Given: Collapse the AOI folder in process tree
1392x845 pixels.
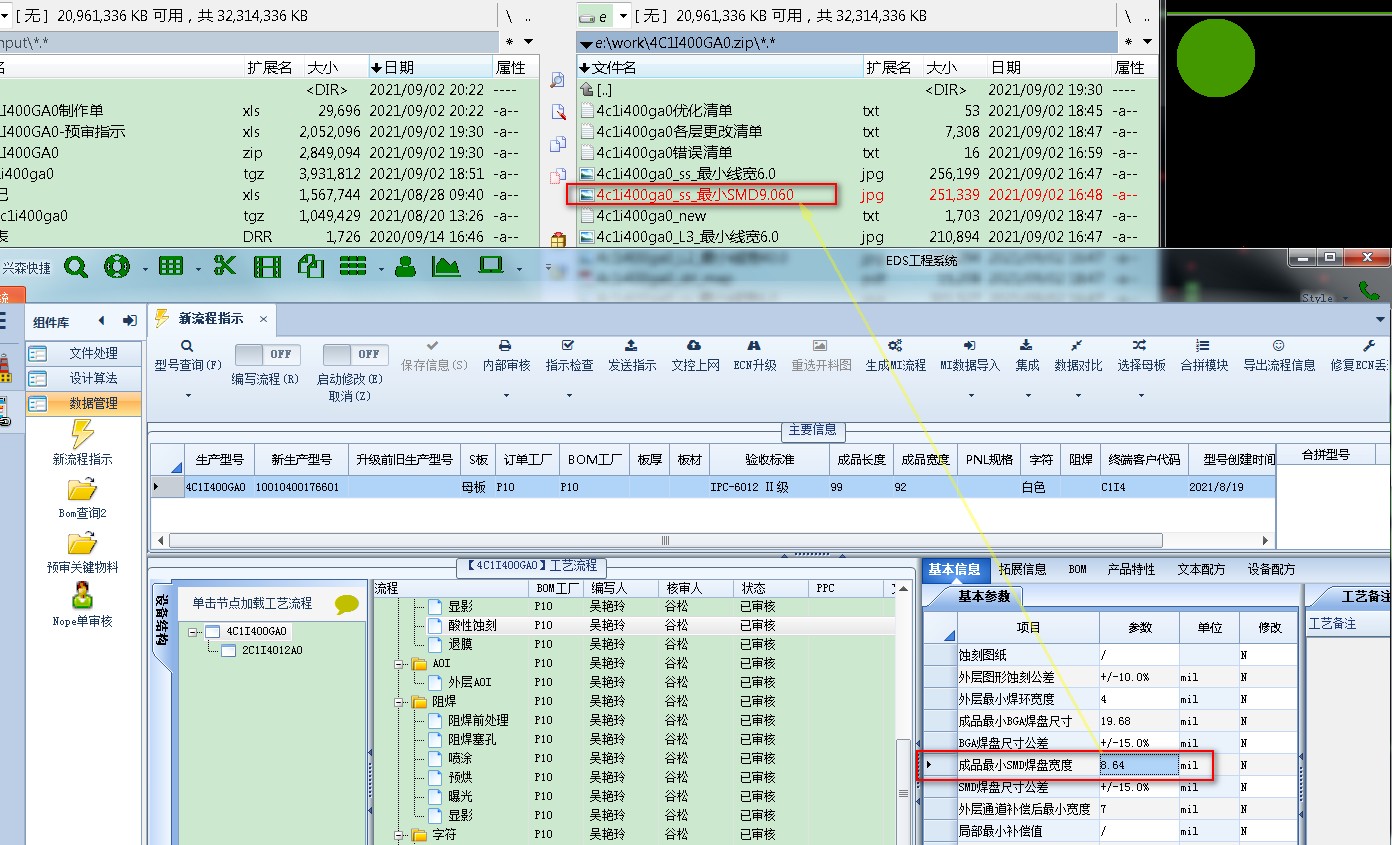Looking at the screenshot, I should click(x=399, y=663).
